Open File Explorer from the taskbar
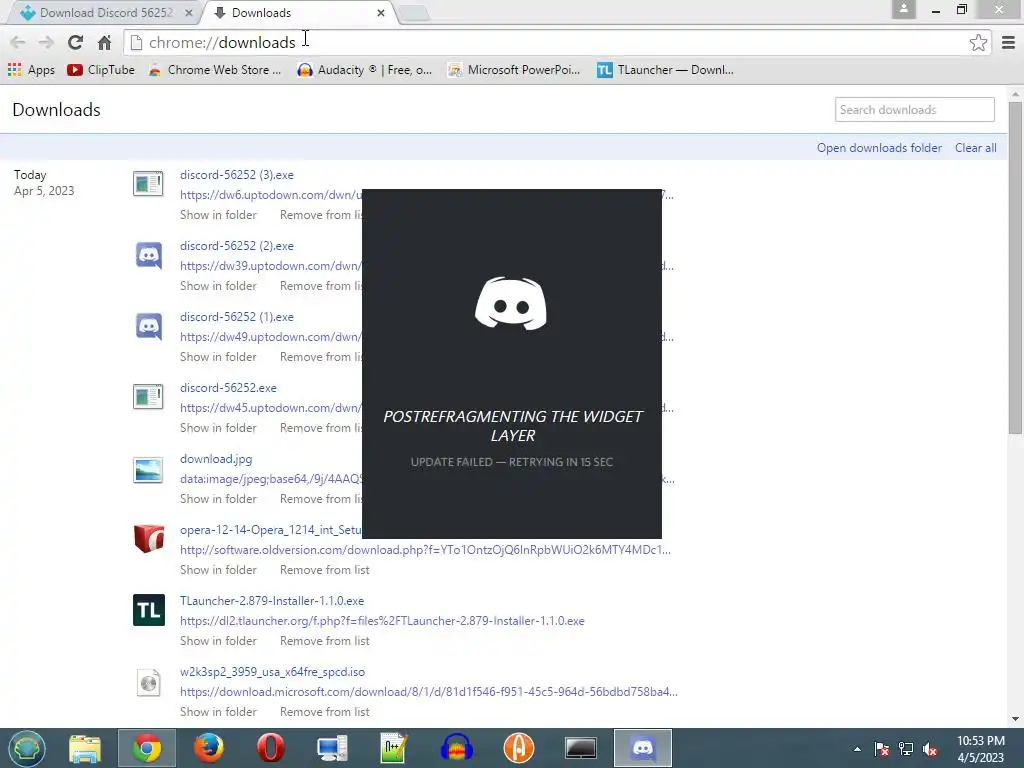The width and height of the screenshot is (1024, 768). (85, 748)
